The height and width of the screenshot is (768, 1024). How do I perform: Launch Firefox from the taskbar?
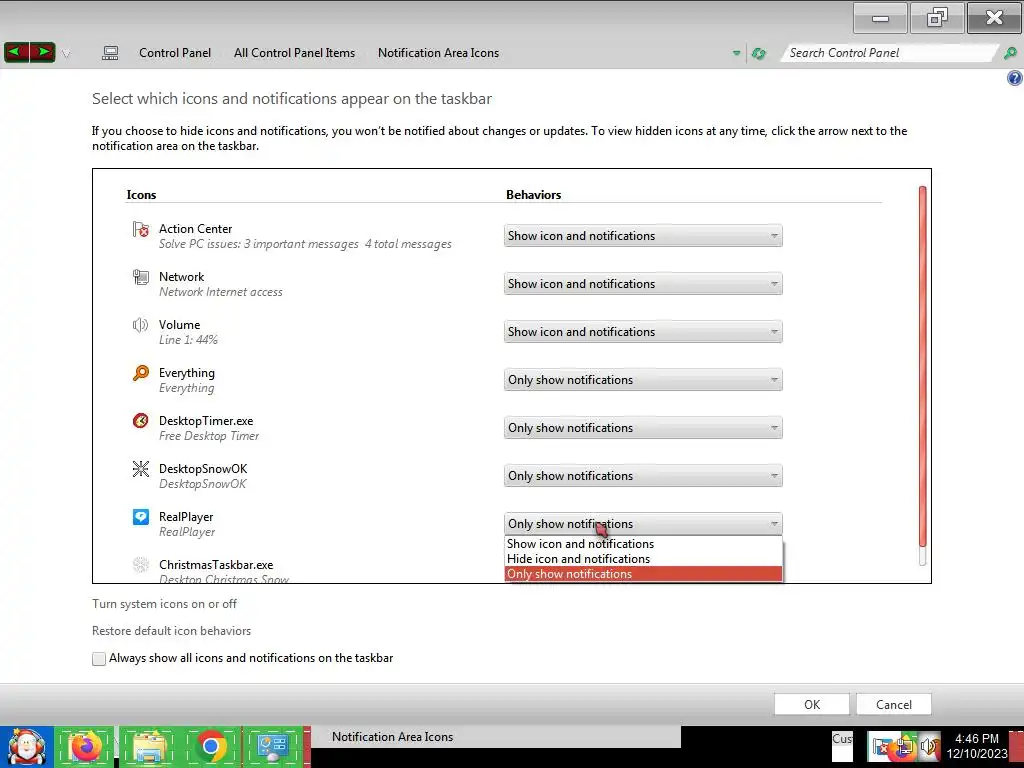(x=85, y=746)
